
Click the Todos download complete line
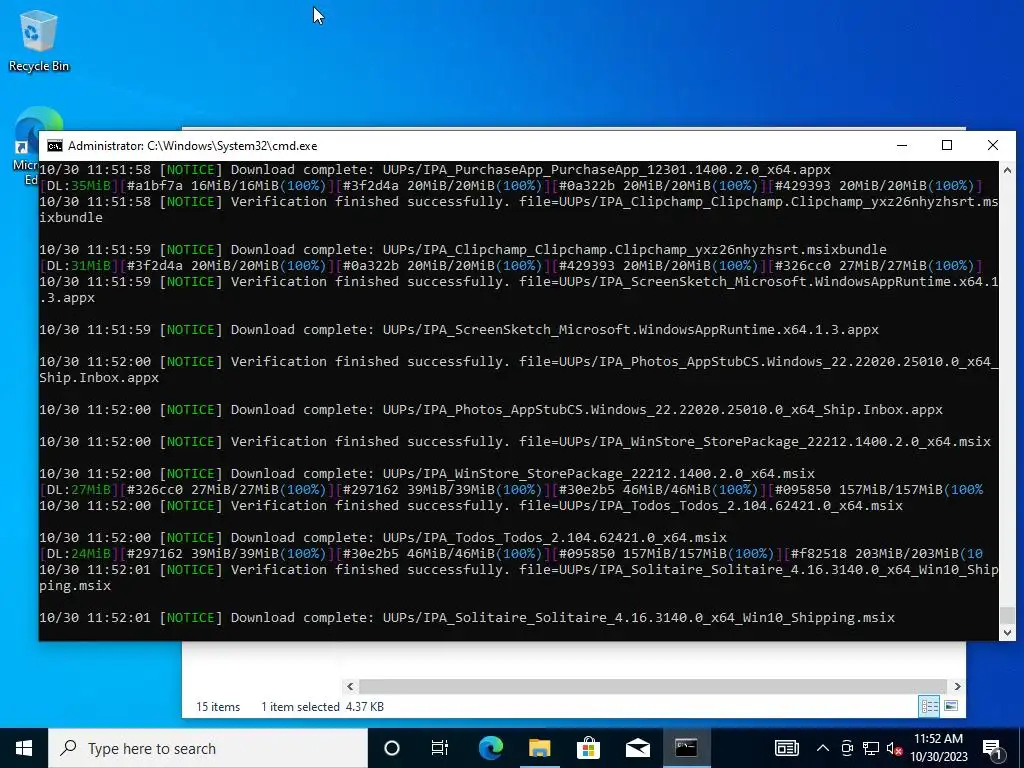383,537
